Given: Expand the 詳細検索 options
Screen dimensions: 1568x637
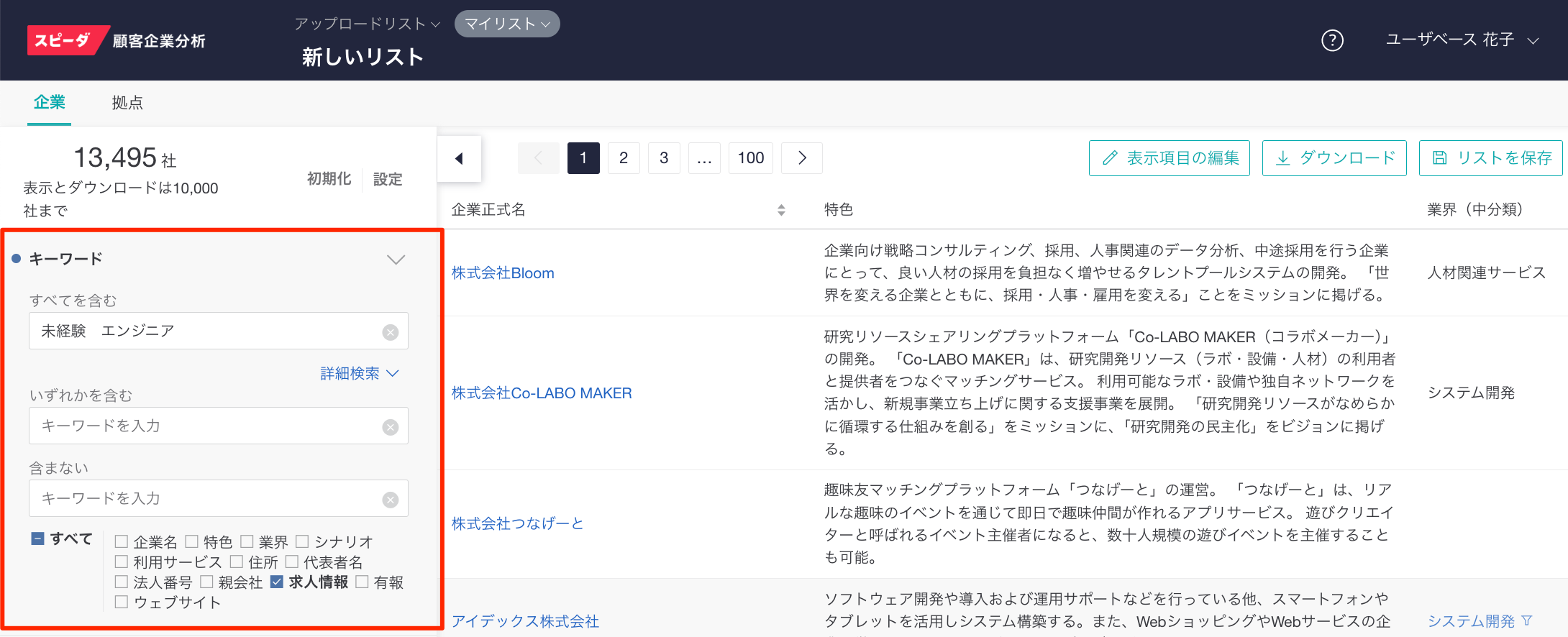Looking at the screenshot, I should point(359,373).
